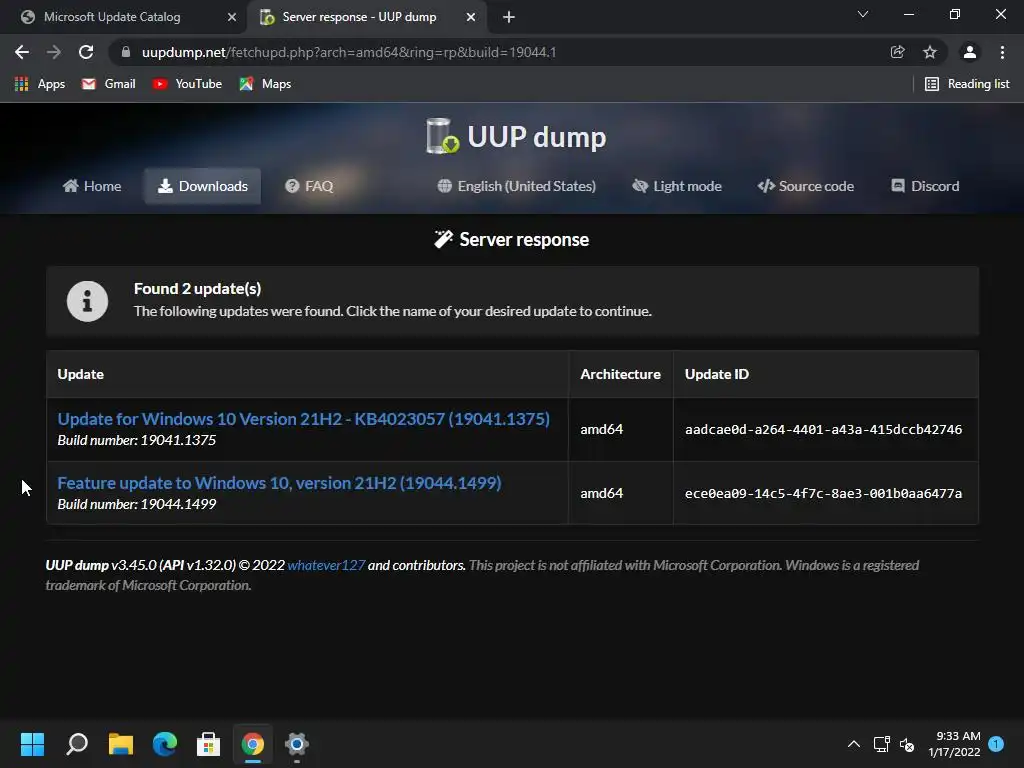Share this page using the share icon

897,52
